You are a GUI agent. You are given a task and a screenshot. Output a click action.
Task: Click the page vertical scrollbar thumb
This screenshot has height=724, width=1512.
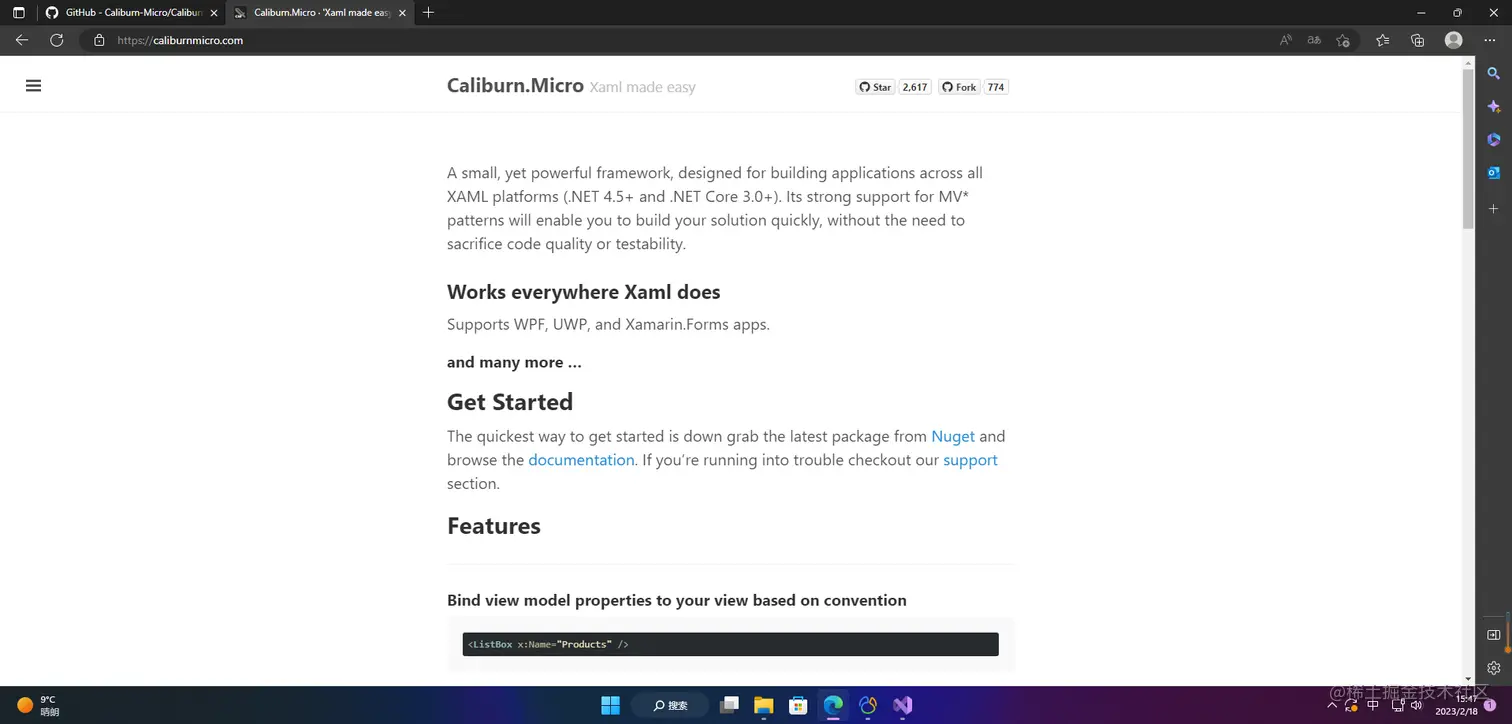(1468, 150)
